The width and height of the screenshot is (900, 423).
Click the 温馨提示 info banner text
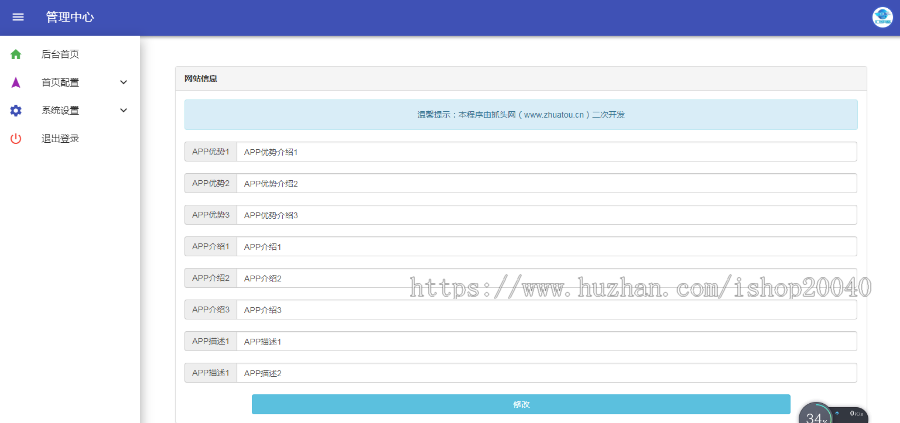[x=521, y=115]
